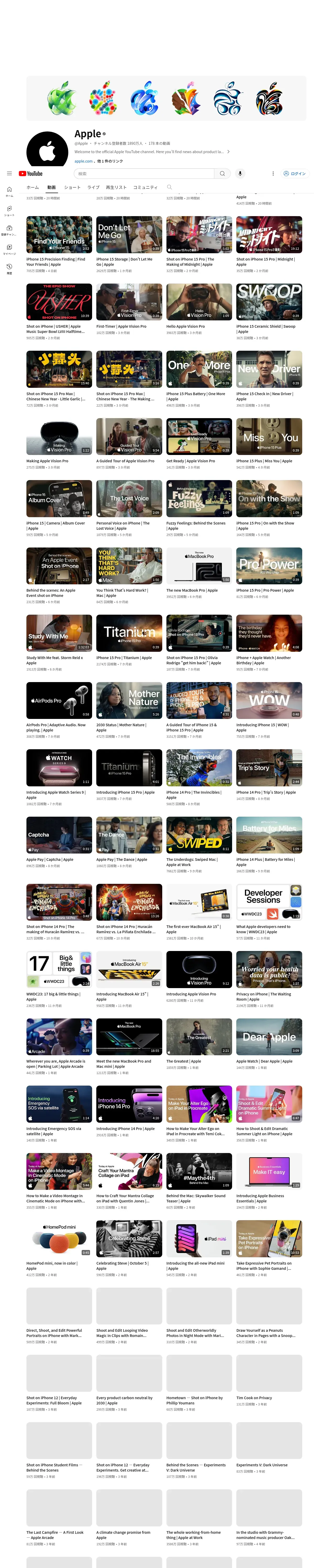Switch to the ライブ channel tab

[93, 187]
